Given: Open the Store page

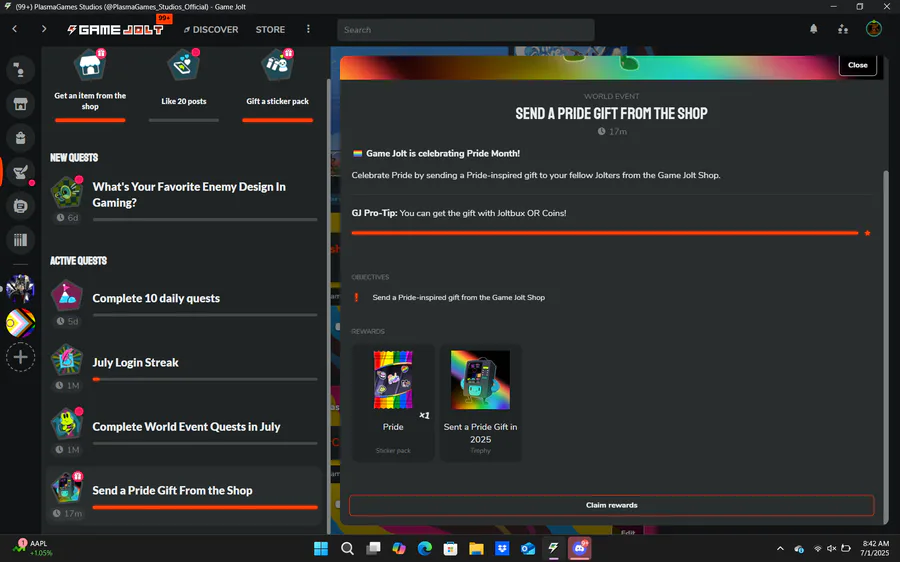Looking at the screenshot, I should coord(270,29).
